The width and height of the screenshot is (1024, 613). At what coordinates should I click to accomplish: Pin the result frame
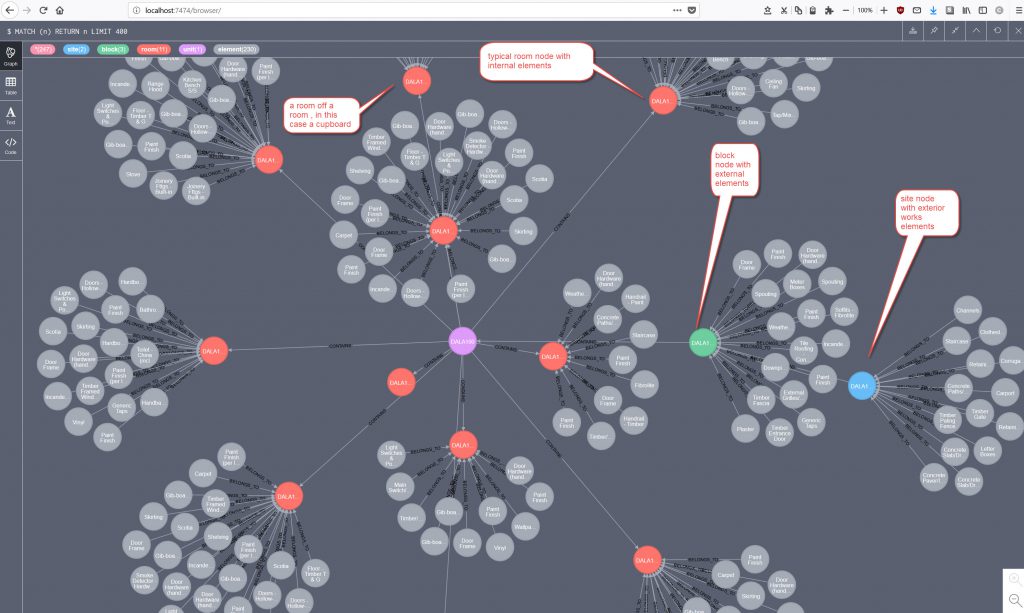[934, 31]
